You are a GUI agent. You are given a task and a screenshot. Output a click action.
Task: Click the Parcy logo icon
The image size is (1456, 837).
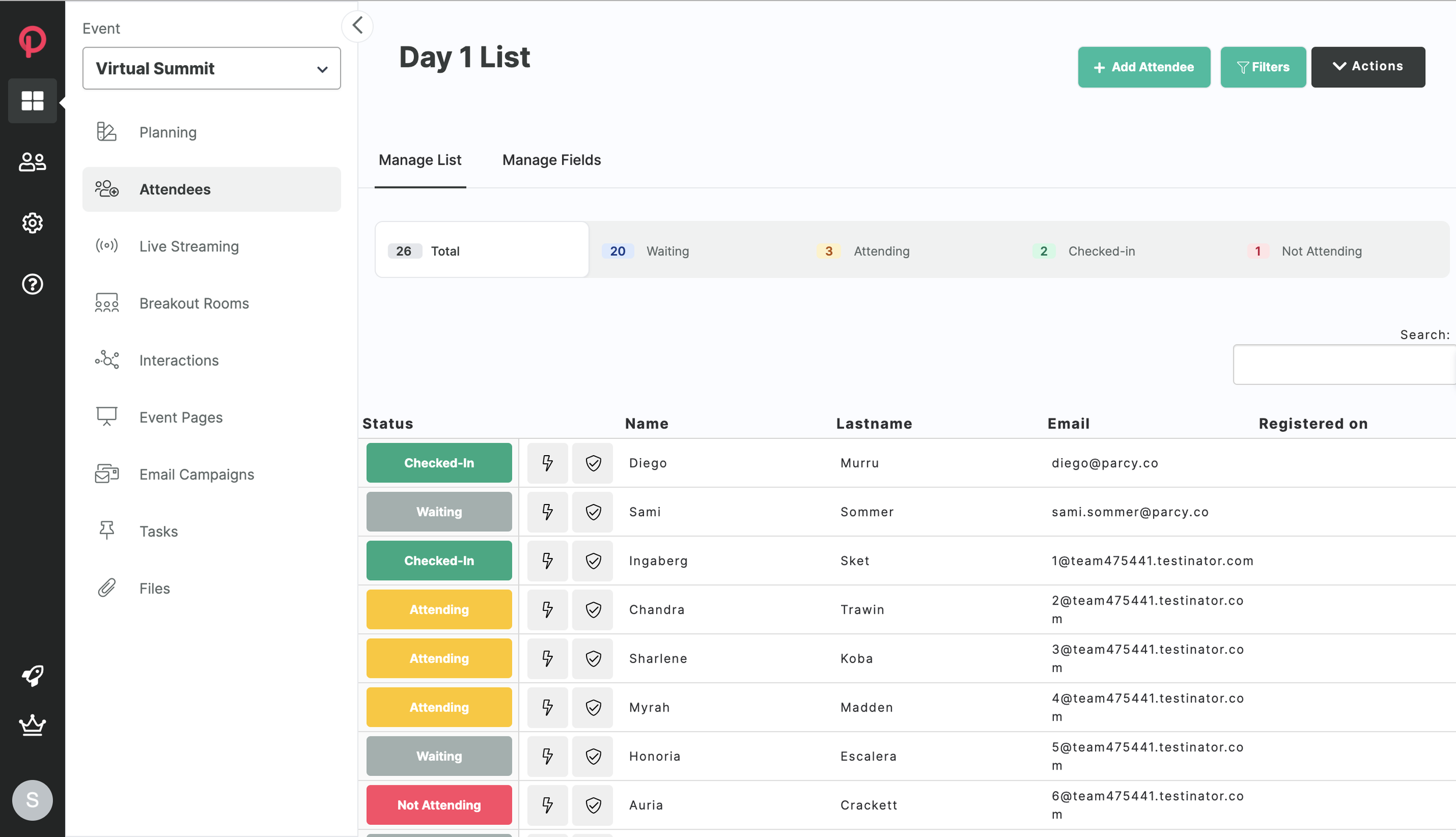(33, 41)
